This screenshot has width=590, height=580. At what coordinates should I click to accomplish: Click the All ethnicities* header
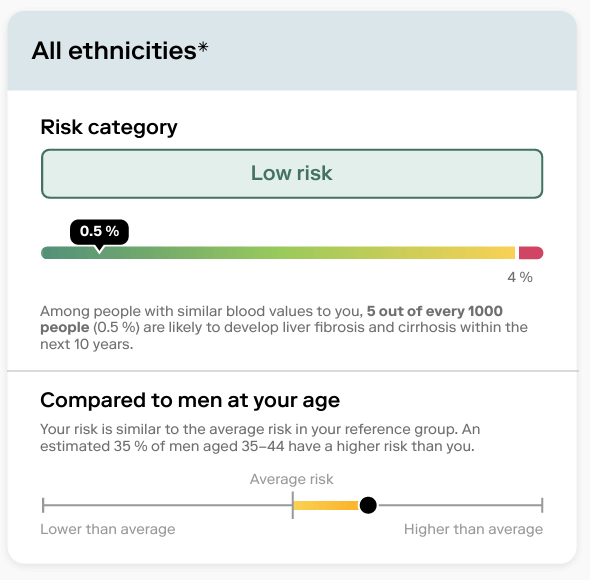tap(120, 50)
